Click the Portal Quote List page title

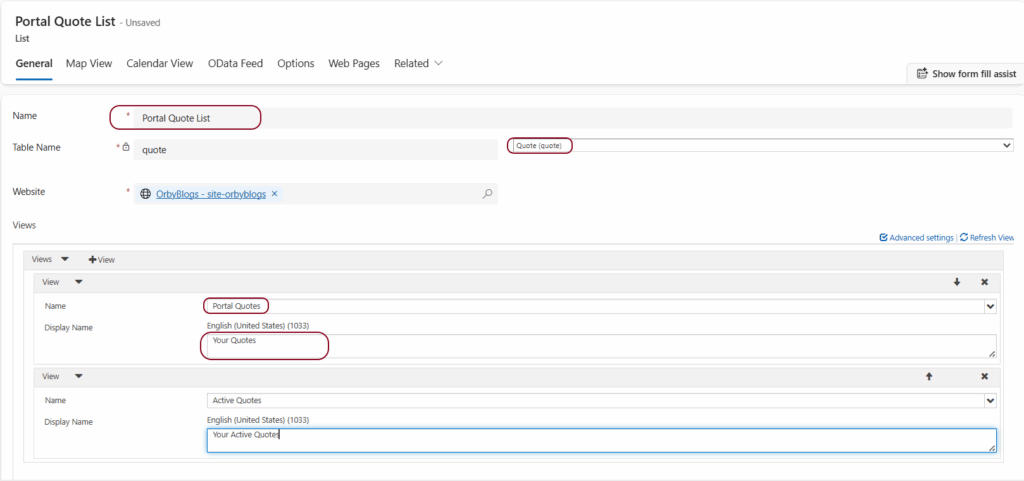point(65,22)
